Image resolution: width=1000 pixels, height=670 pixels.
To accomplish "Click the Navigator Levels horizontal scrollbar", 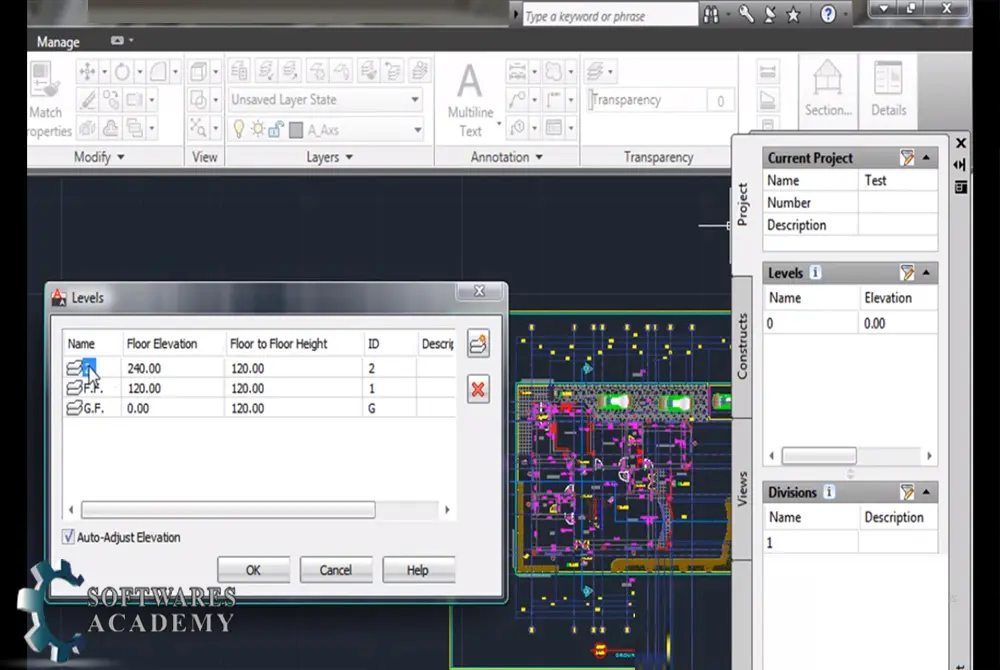I will coord(819,455).
